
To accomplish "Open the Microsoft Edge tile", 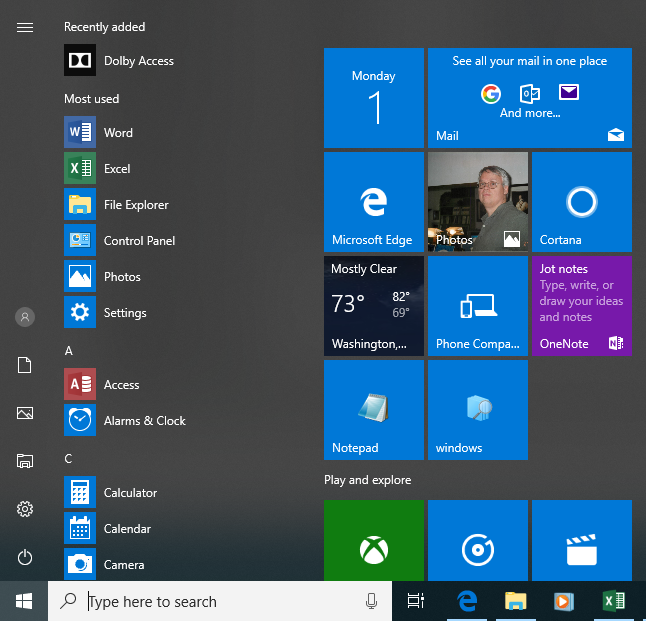I will pyautogui.click(x=374, y=202).
